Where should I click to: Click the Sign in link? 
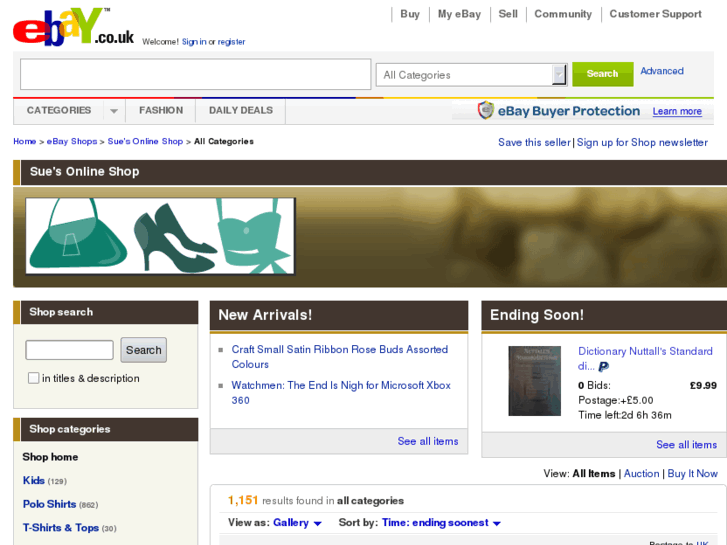click(x=194, y=42)
